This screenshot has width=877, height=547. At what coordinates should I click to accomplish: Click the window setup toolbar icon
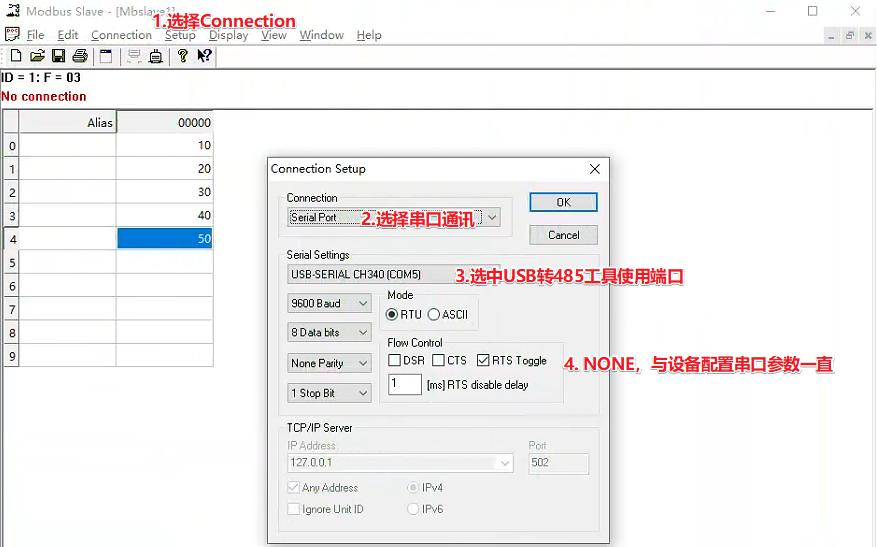coord(106,56)
